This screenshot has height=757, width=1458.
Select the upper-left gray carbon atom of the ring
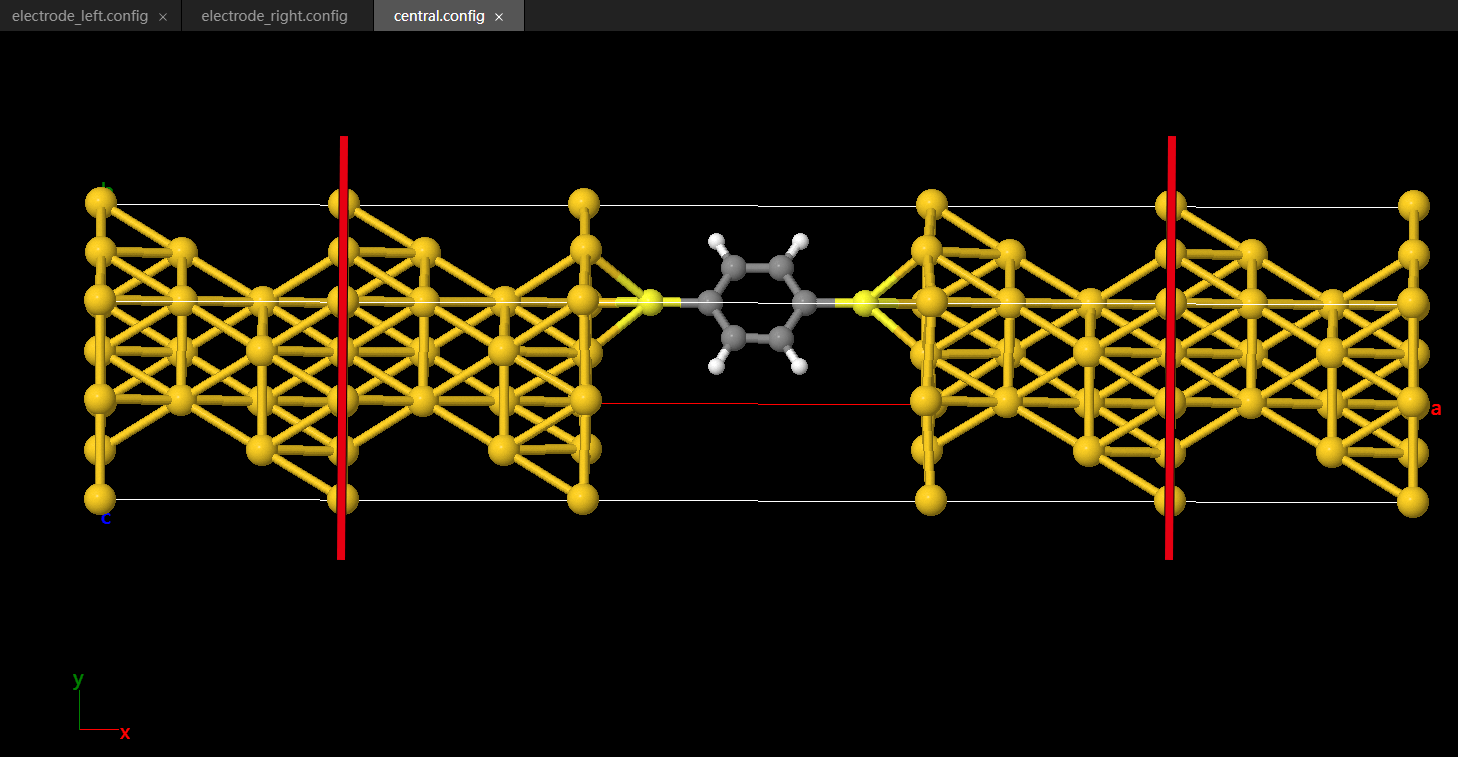coord(732,267)
